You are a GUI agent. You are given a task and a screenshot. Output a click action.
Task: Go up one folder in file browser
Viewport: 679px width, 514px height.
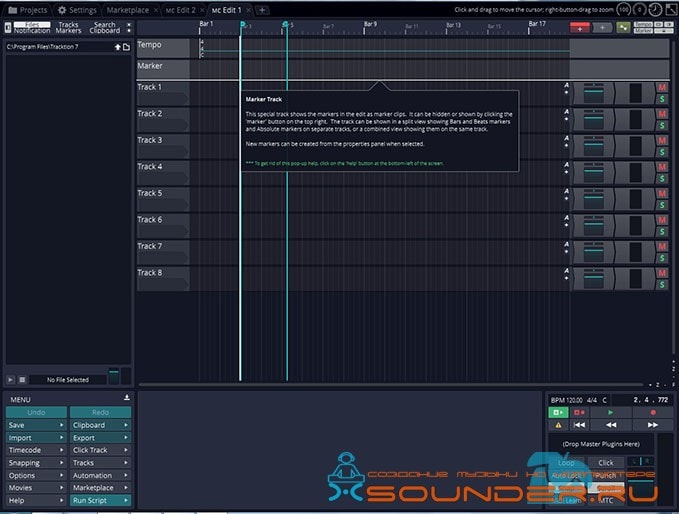[x=117, y=47]
